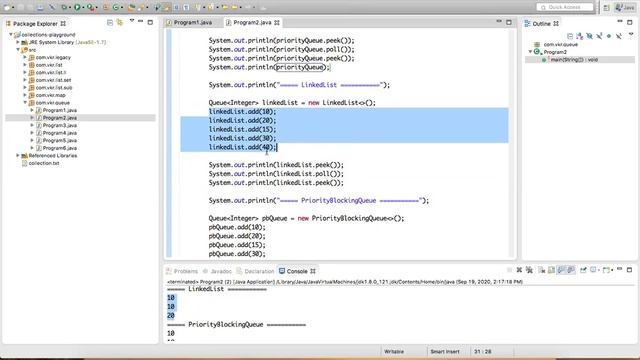Expand JRE System Library node

[18, 42]
